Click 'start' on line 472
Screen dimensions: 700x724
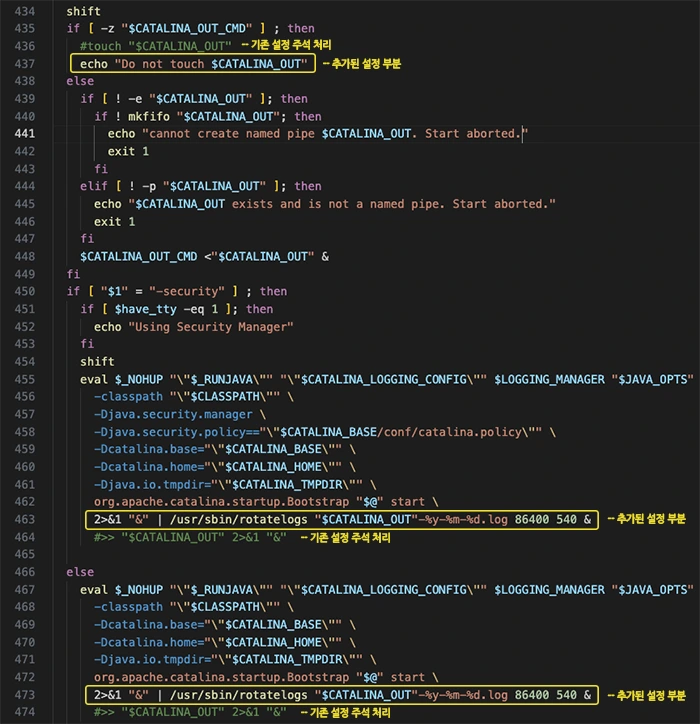(x=407, y=678)
